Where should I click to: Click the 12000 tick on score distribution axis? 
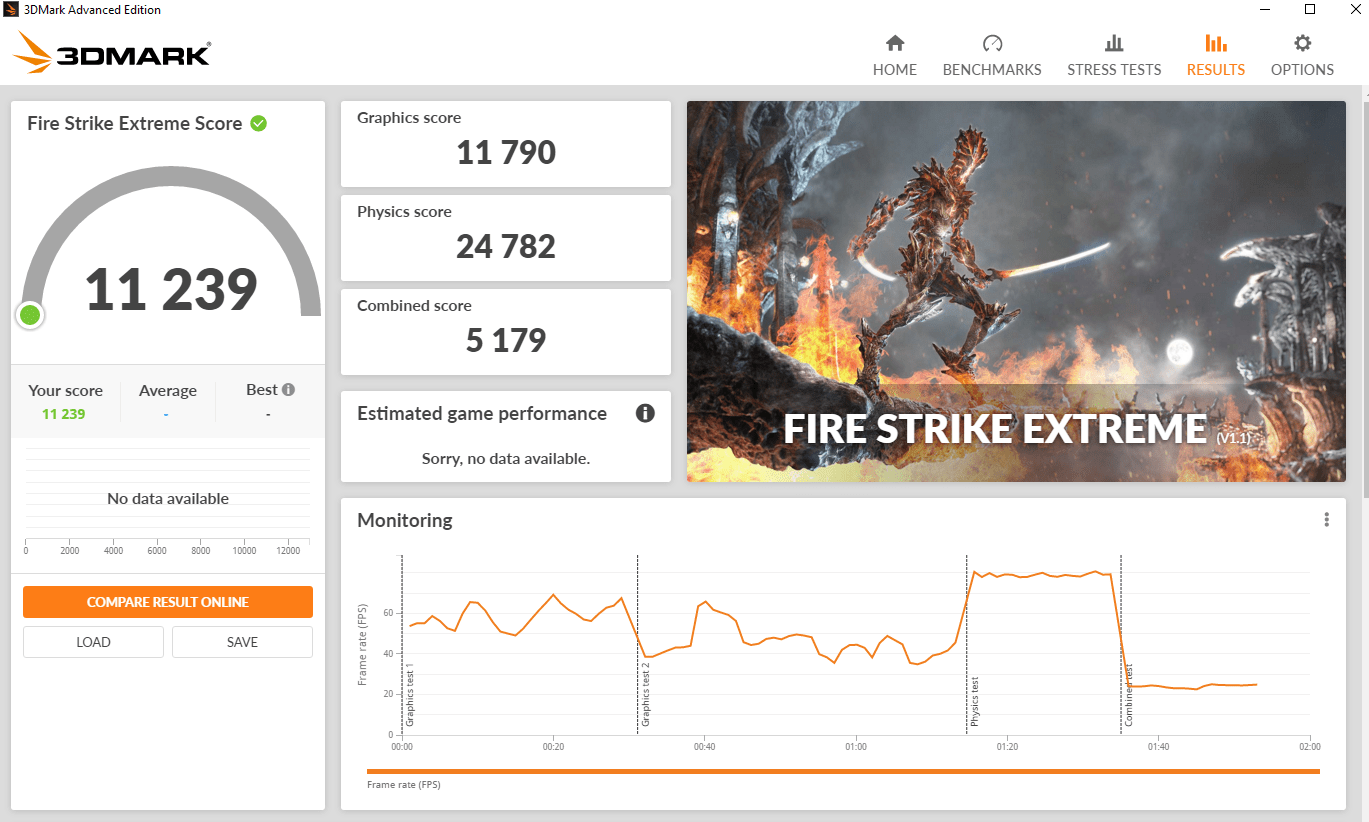point(287,551)
